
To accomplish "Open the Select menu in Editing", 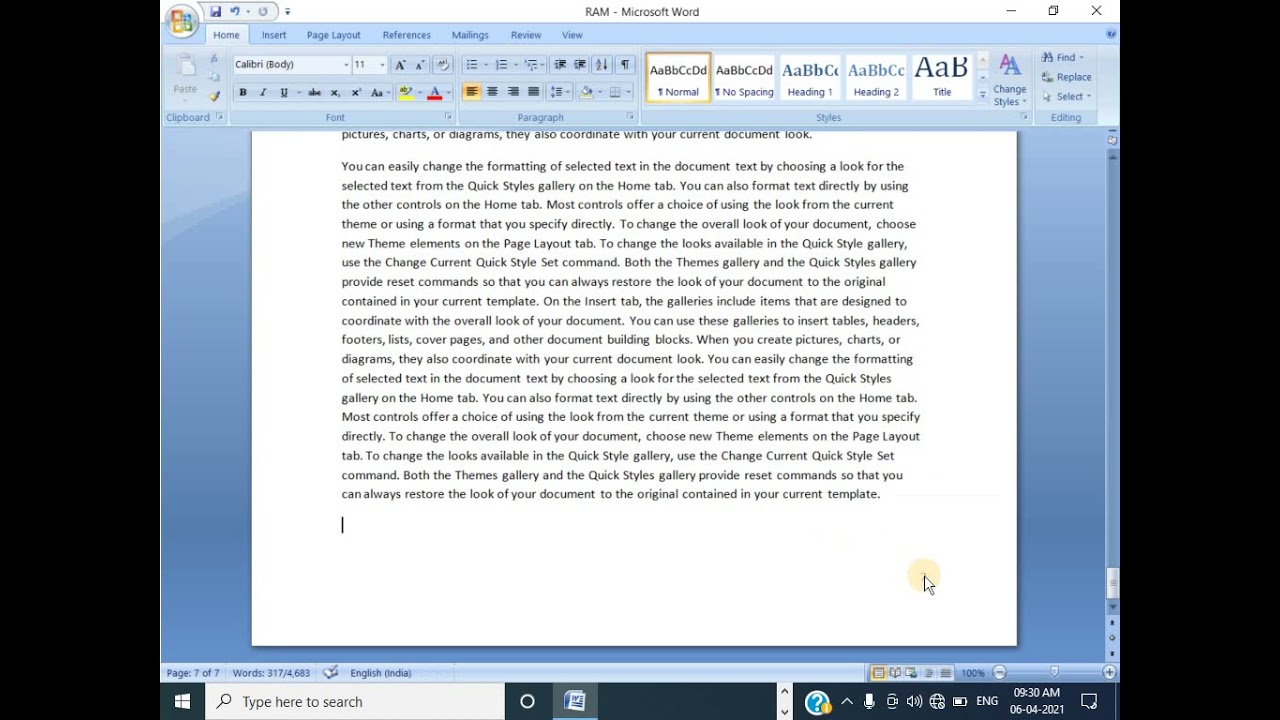I will (x=1067, y=97).
